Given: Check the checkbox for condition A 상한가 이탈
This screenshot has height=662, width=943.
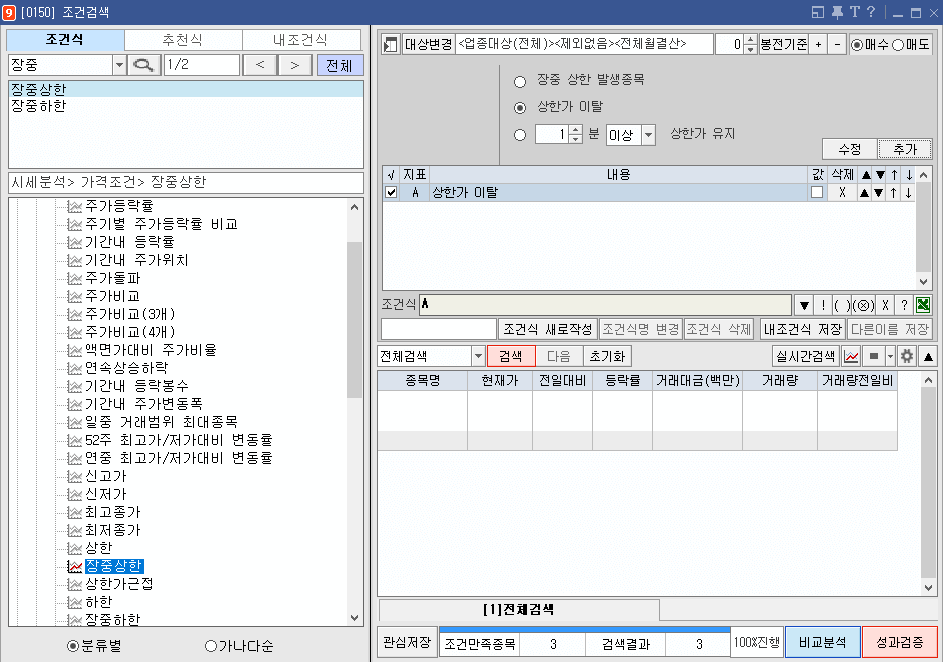Looking at the screenshot, I should (391, 192).
